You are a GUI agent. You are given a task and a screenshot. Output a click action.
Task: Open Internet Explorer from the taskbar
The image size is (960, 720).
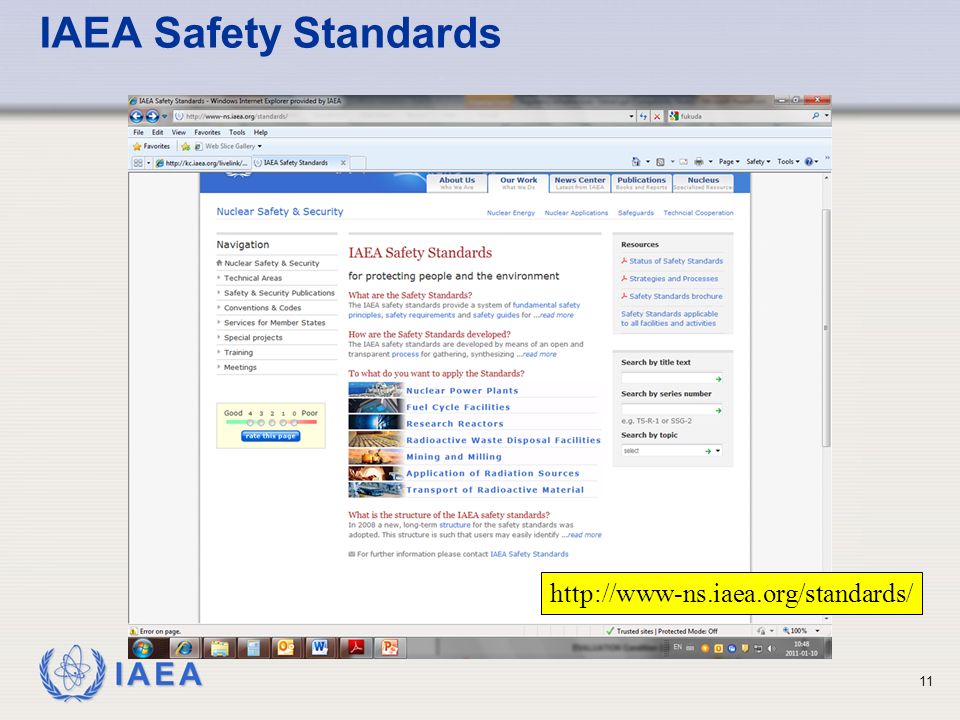coord(184,648)
